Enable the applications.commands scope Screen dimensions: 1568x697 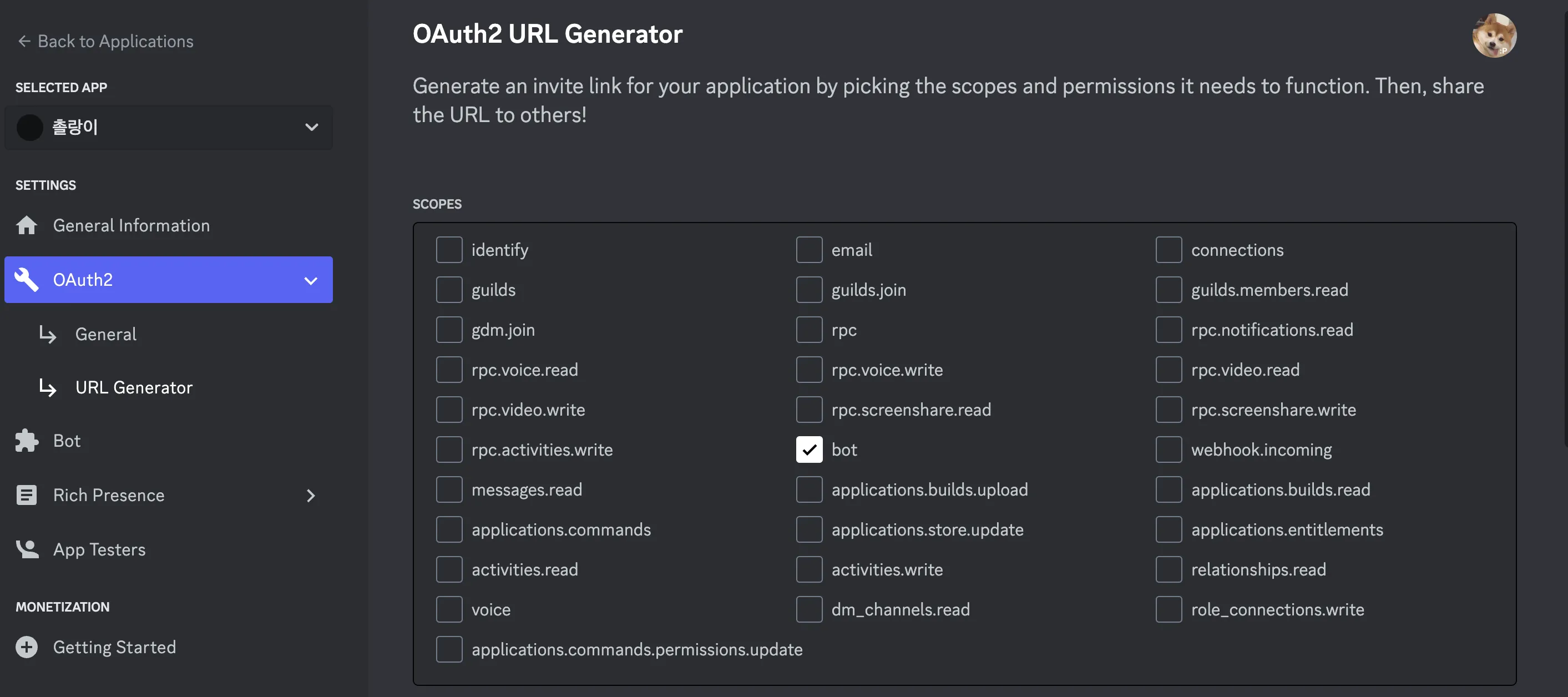[449, 529]
